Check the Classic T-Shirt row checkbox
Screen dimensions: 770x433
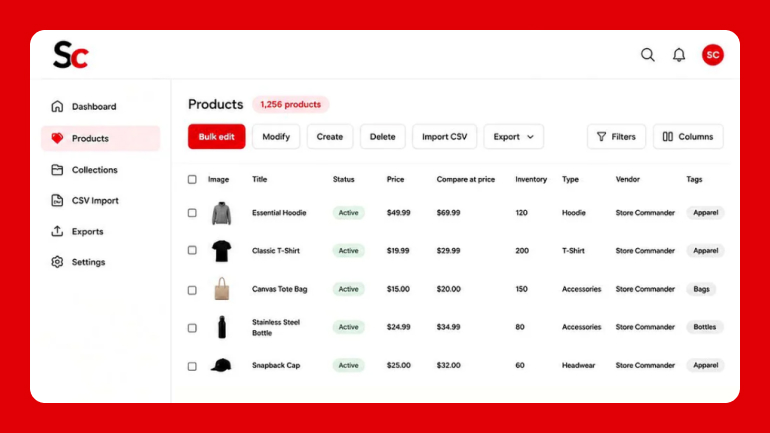(192, 250)
